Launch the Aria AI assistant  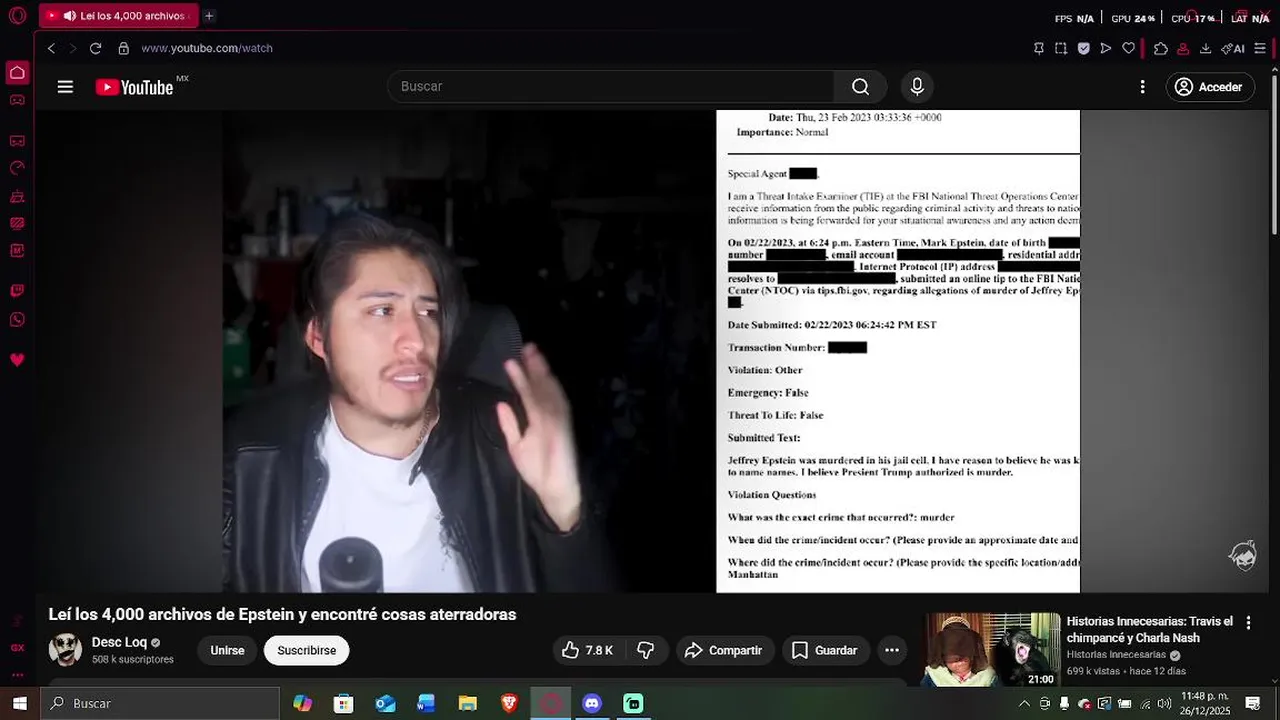(x=1235, y=48)
